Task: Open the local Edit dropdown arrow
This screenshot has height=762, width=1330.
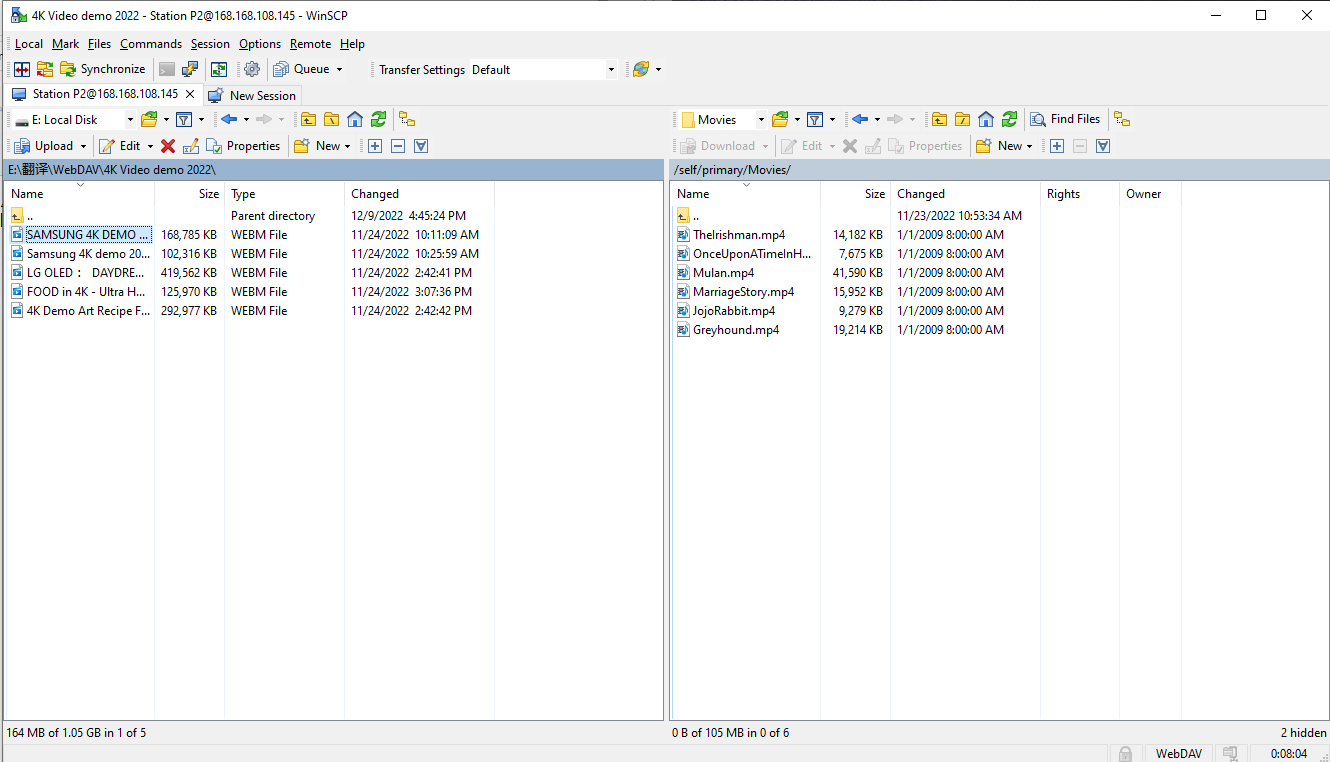Action: 150,146
